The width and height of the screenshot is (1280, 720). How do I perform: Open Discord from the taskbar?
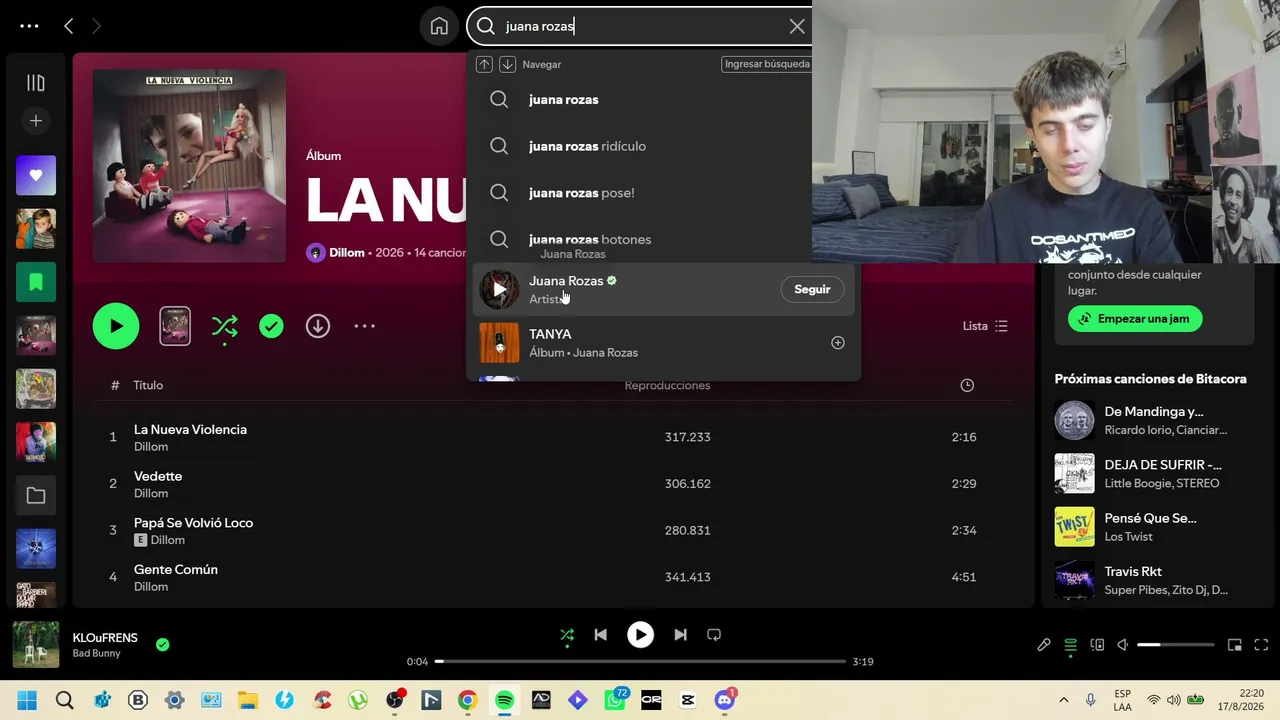(725, 700)
